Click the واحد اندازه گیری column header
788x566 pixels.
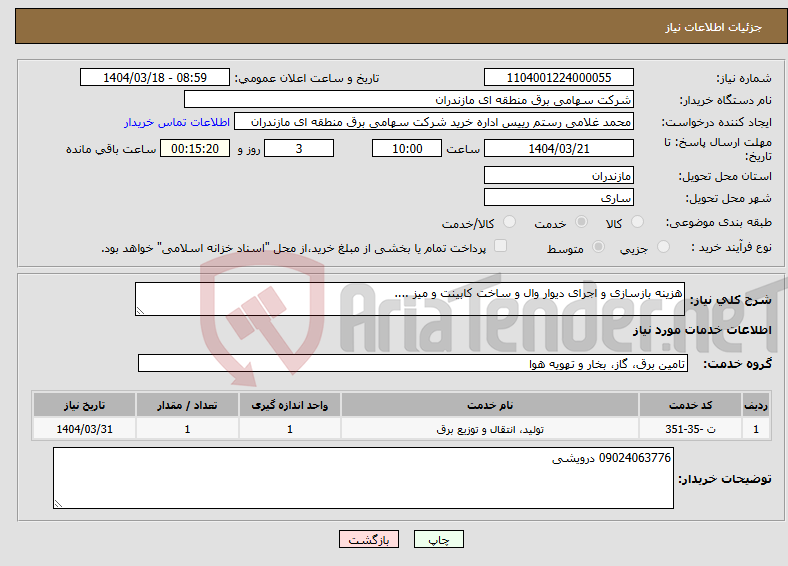click(x=289, y=405)
